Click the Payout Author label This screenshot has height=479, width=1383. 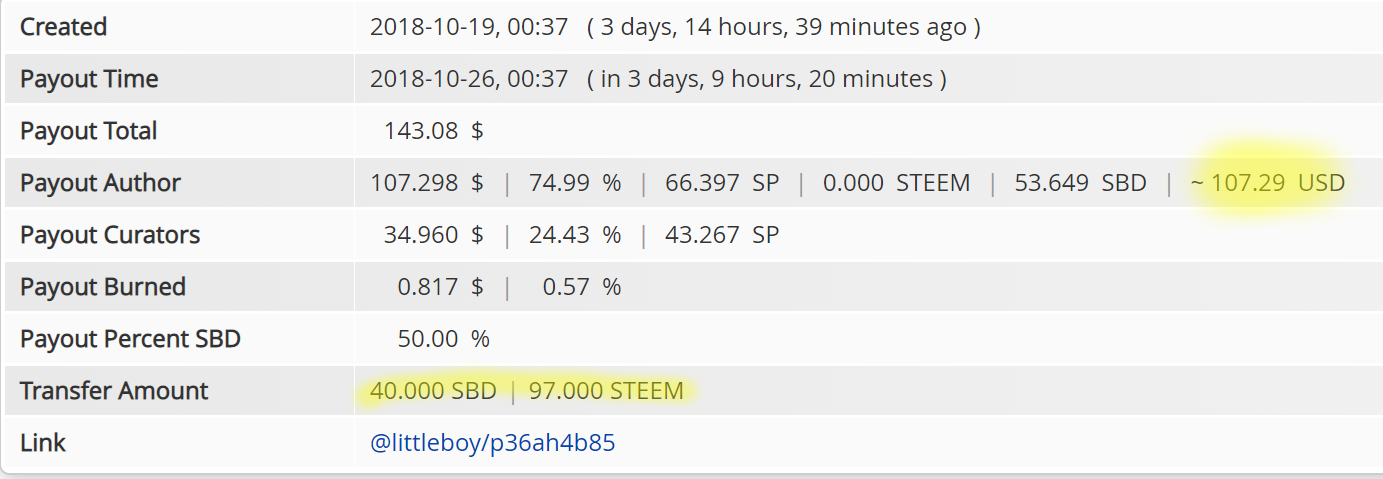(x=100, y=183)
